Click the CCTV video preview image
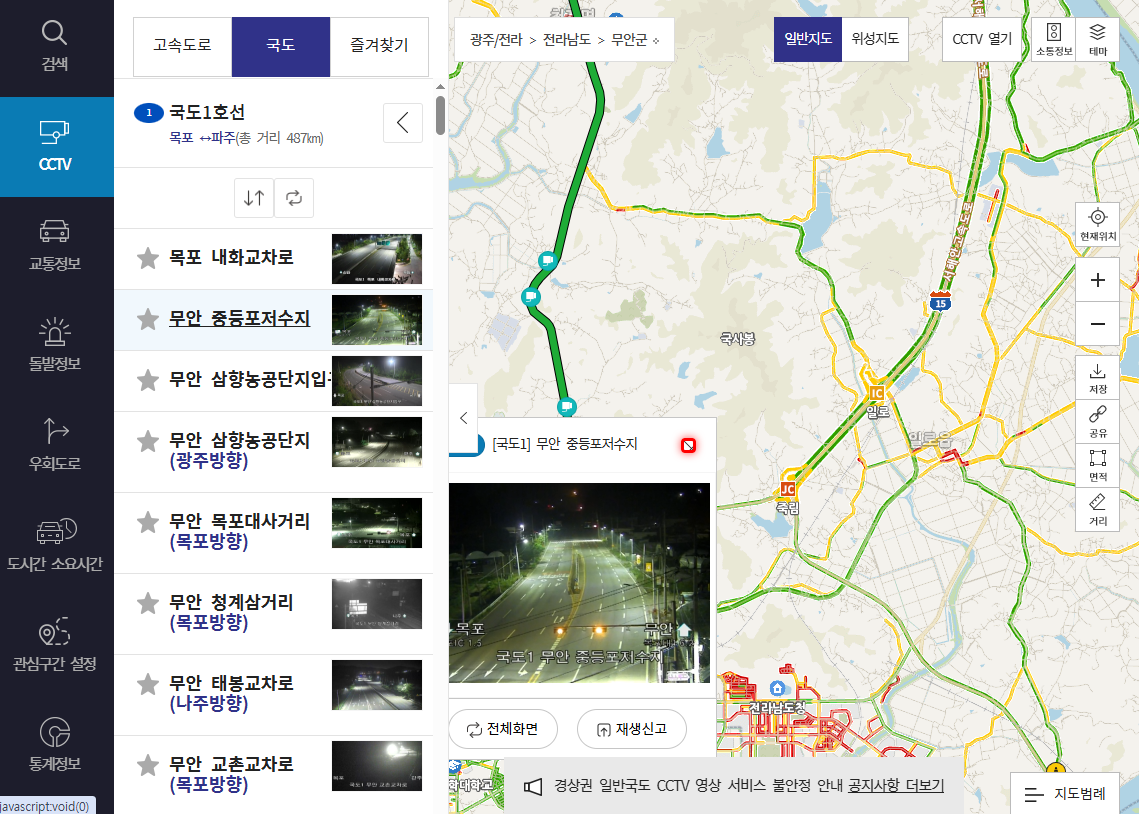Screen dimensions: 1139x814 click(579, 583)
